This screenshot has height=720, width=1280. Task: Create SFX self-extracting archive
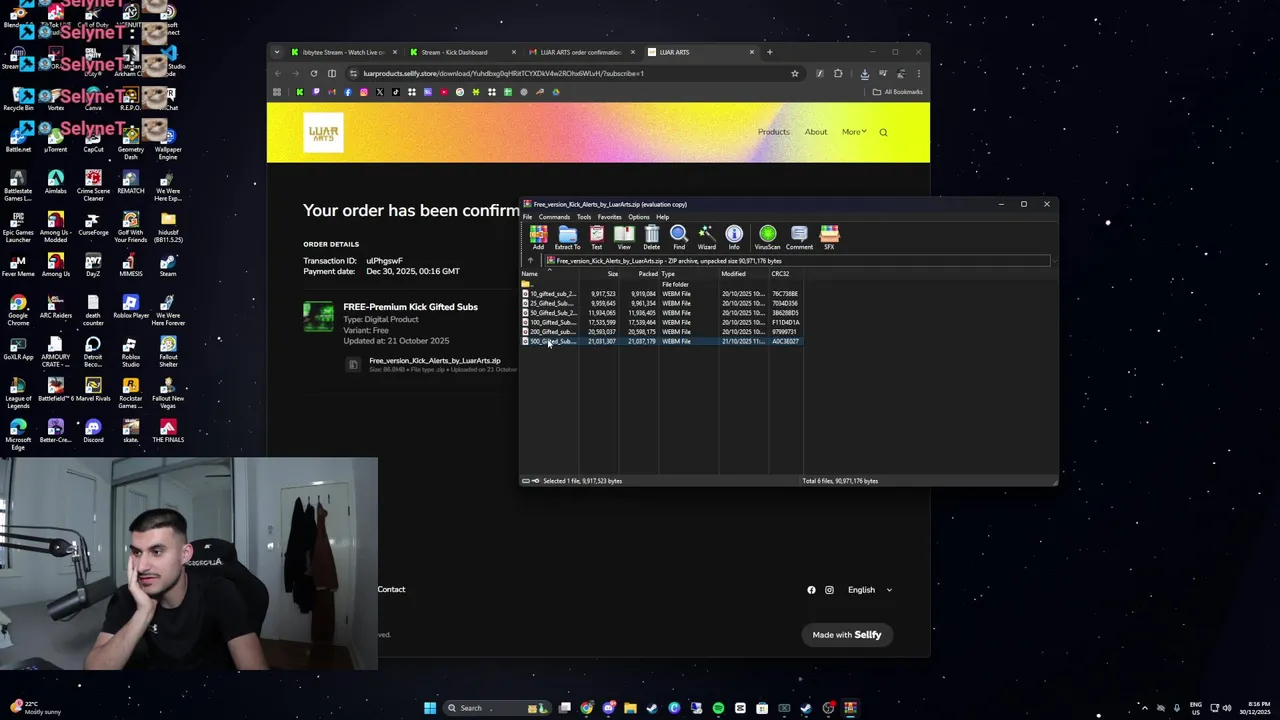click(829, 237)
